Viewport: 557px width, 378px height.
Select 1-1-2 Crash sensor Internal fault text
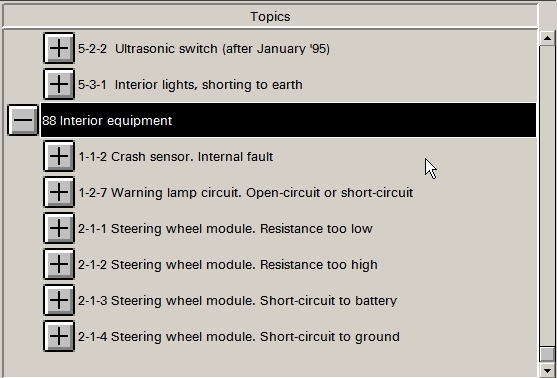coord(176,157)
